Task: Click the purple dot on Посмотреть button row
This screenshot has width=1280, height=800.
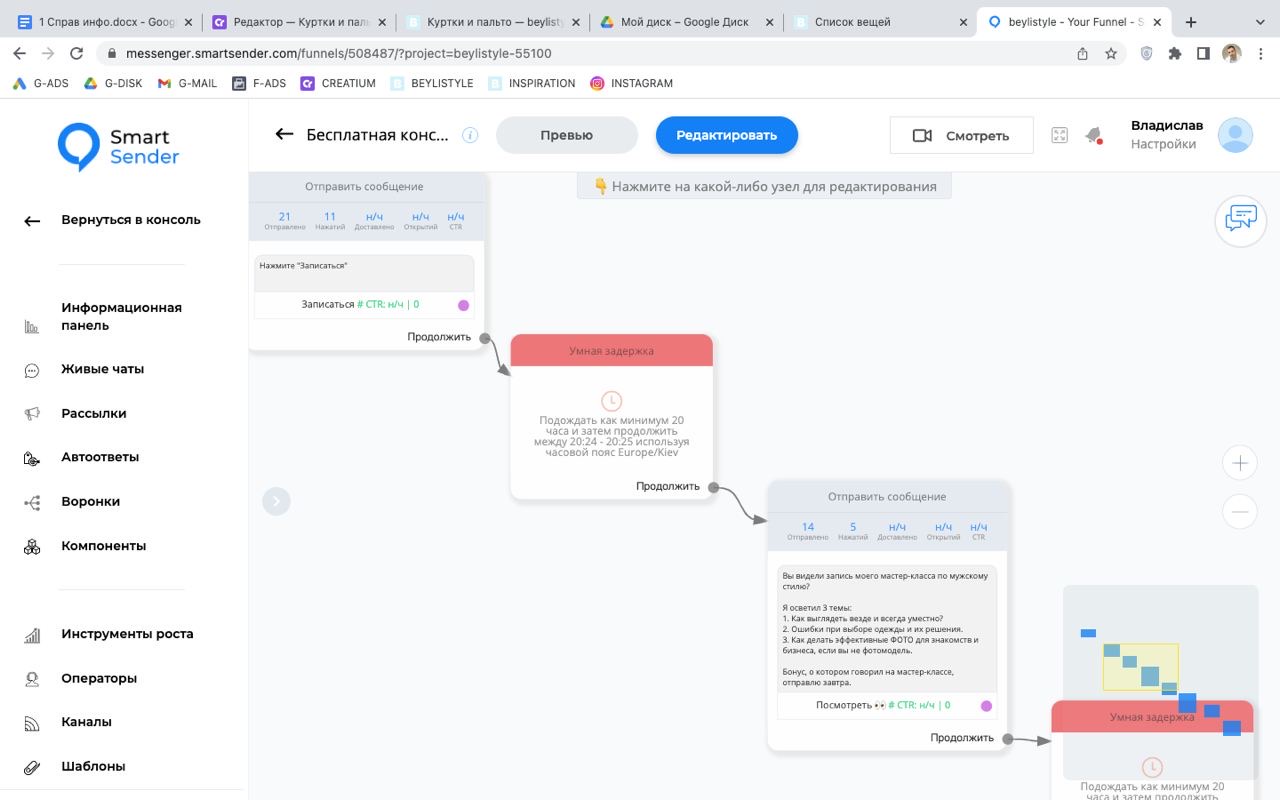Action: [x=986, y=706]
